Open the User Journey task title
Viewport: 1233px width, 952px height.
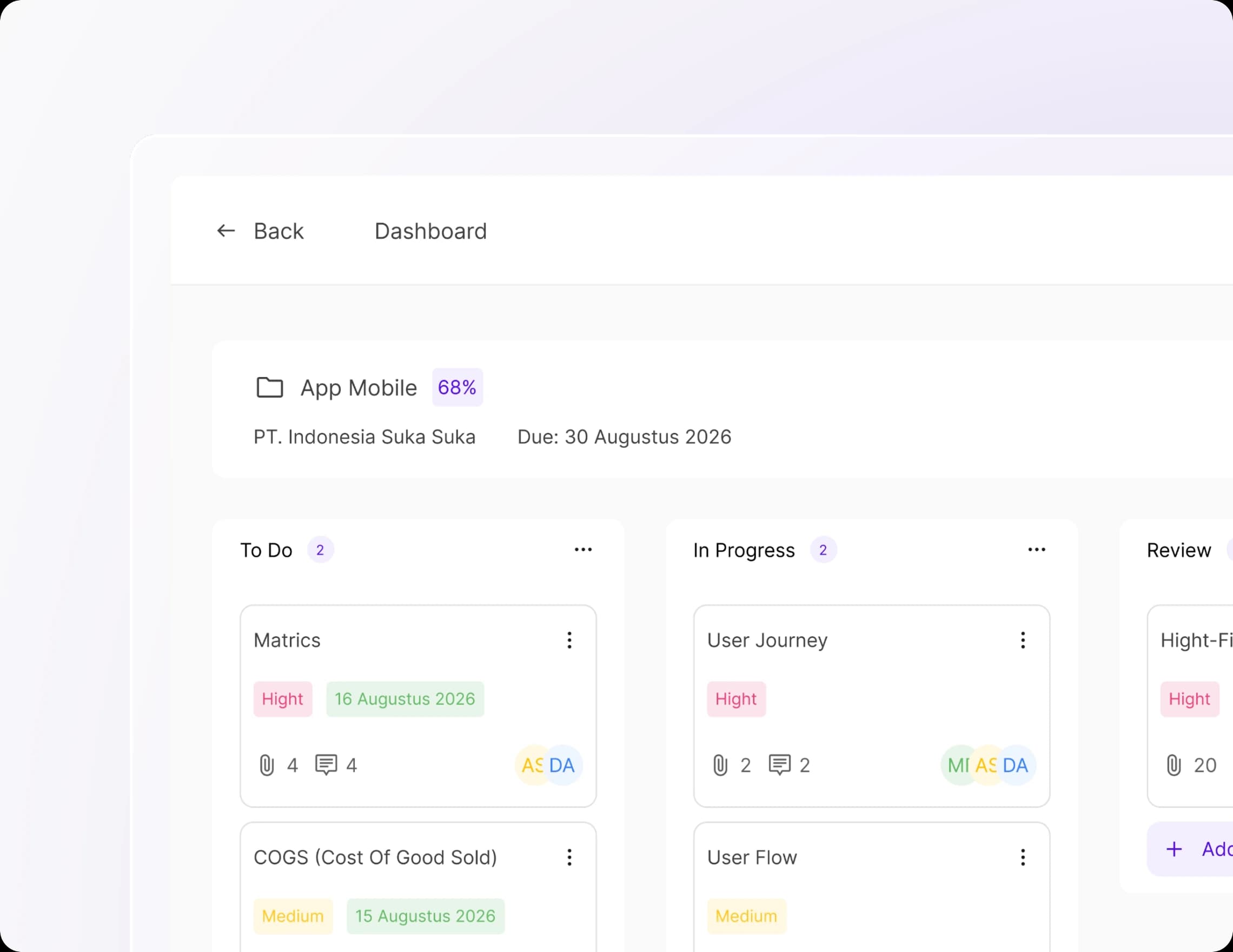[x=767, y=641]
